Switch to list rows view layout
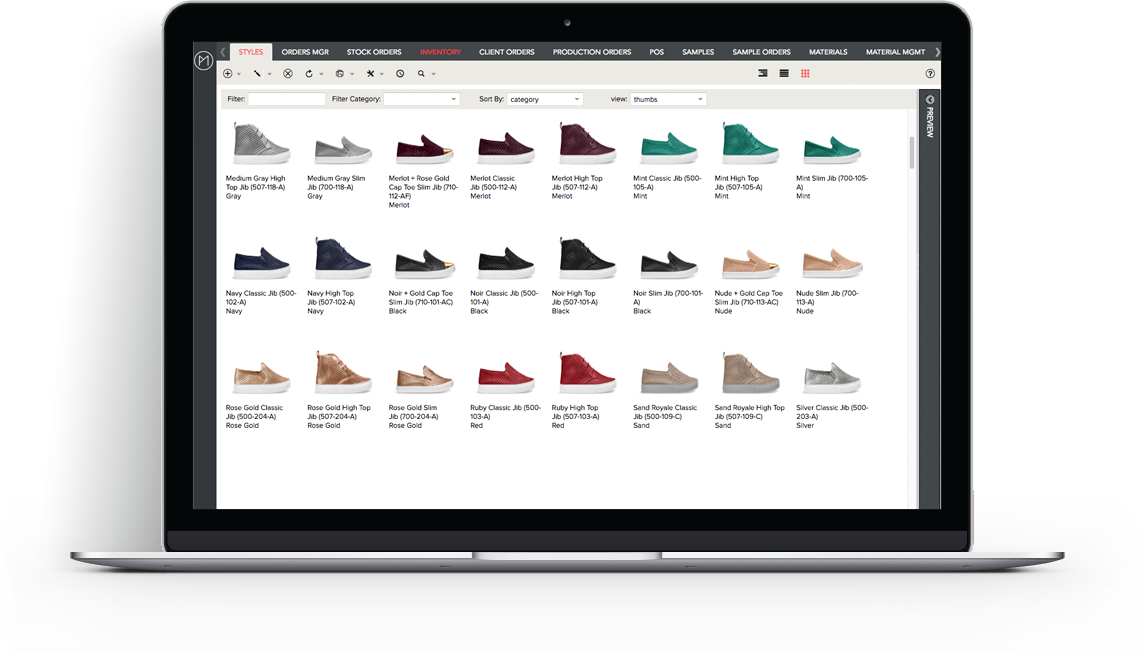 point(784,74)
